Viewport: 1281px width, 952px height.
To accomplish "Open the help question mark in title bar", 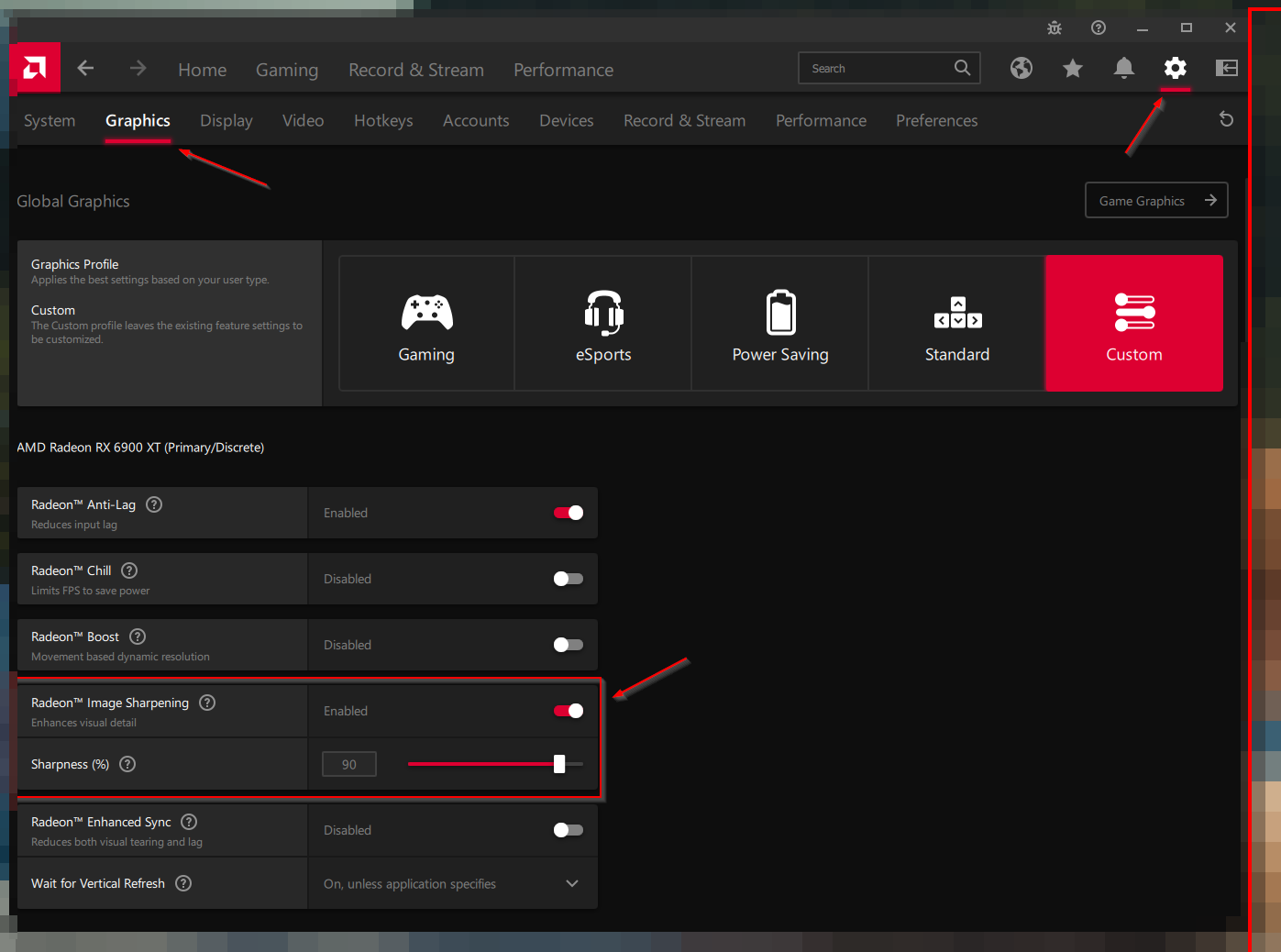I will coord(1099,28).
